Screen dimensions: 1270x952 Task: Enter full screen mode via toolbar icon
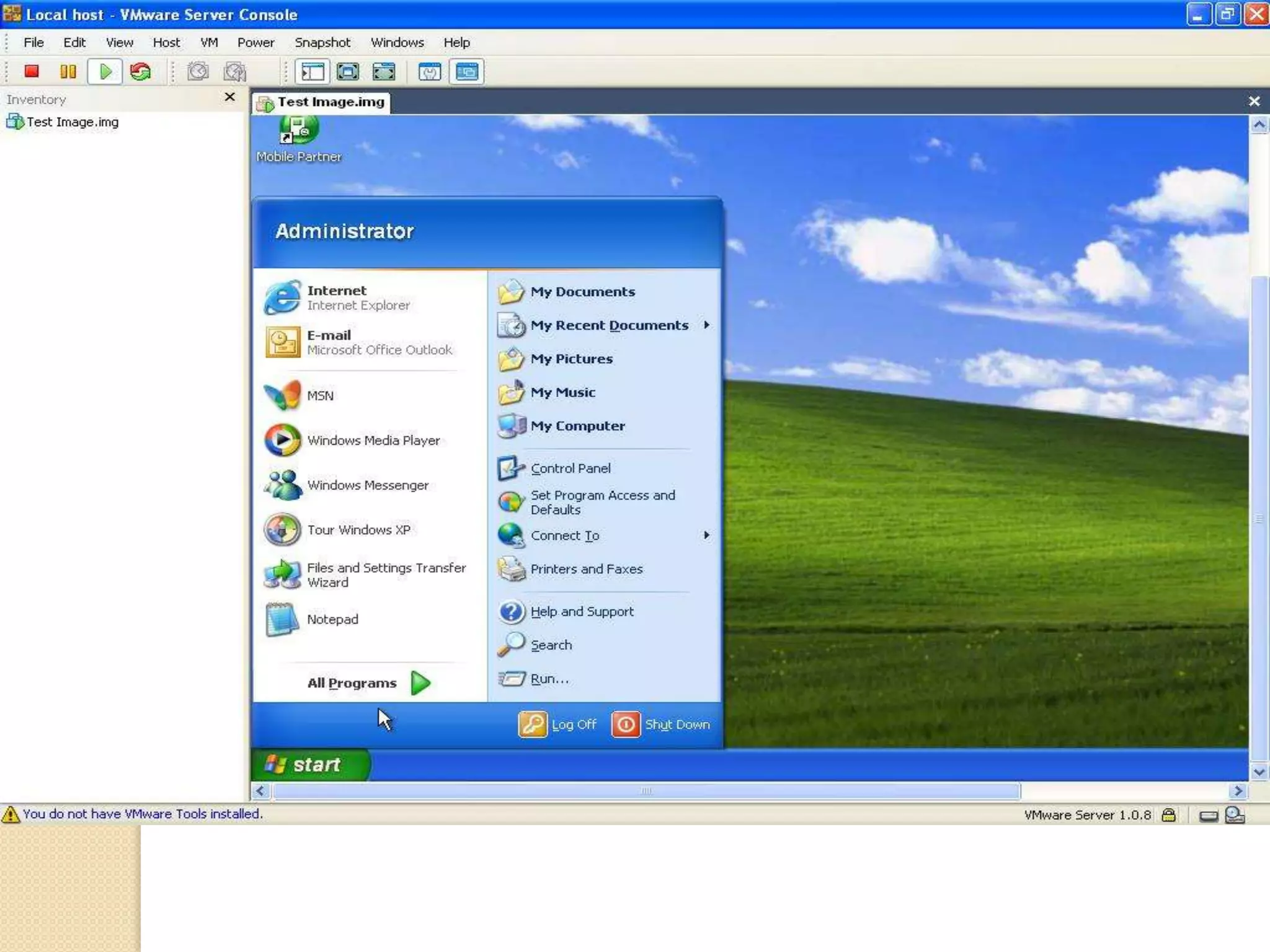[x=348, y=72]
